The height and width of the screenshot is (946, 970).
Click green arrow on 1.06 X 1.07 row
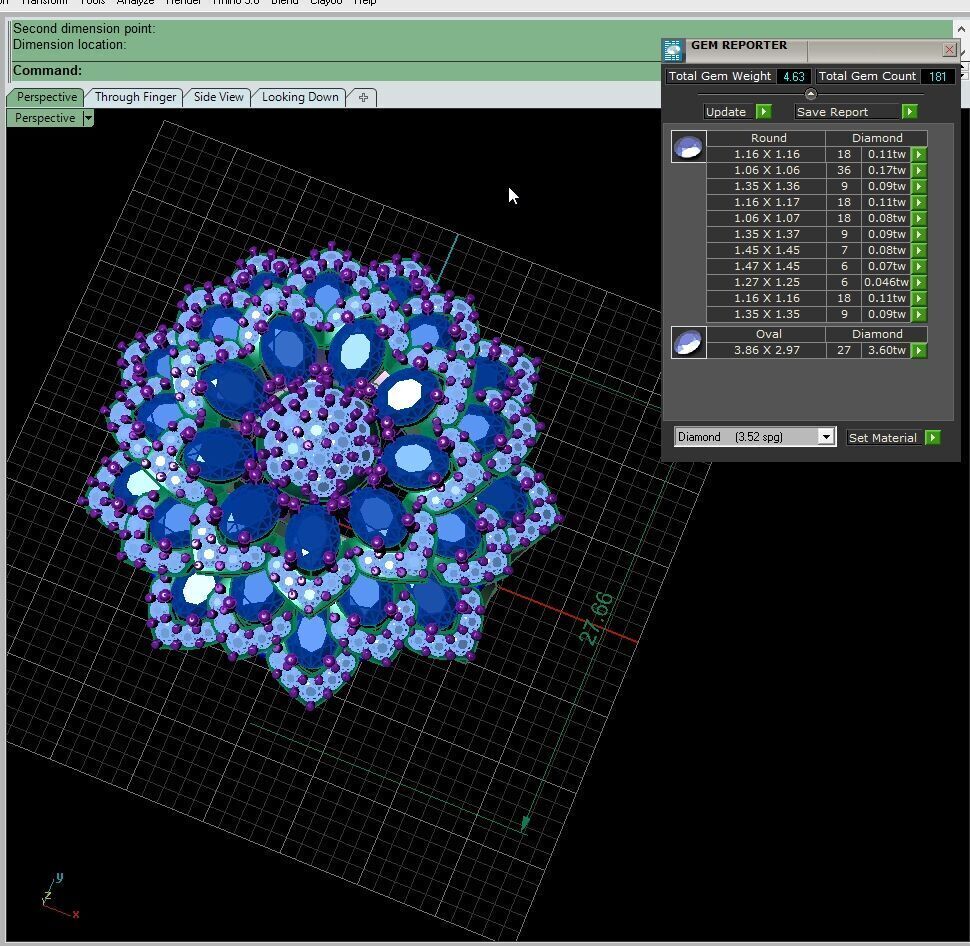(x=919, y=218)
